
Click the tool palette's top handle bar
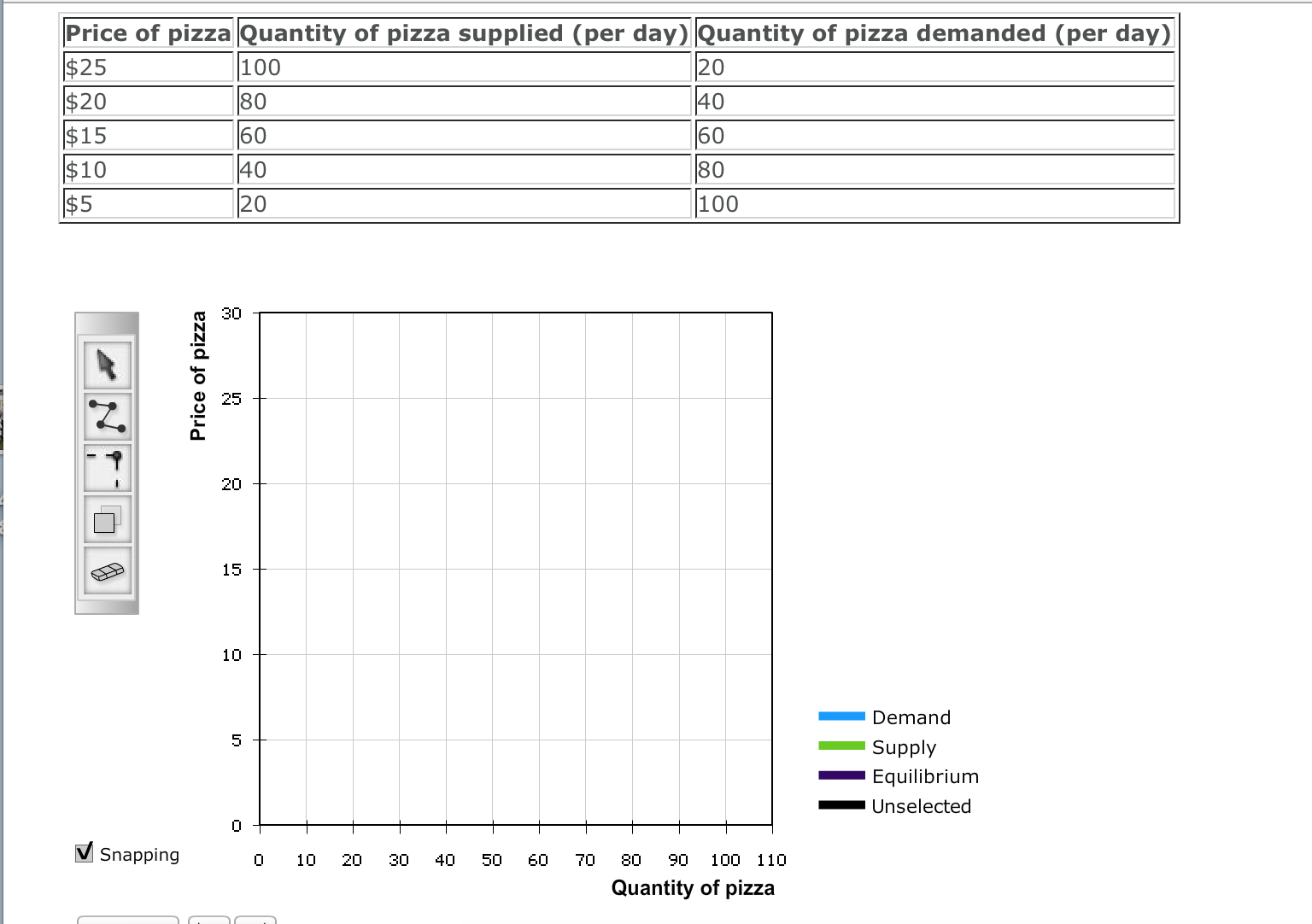107,324
